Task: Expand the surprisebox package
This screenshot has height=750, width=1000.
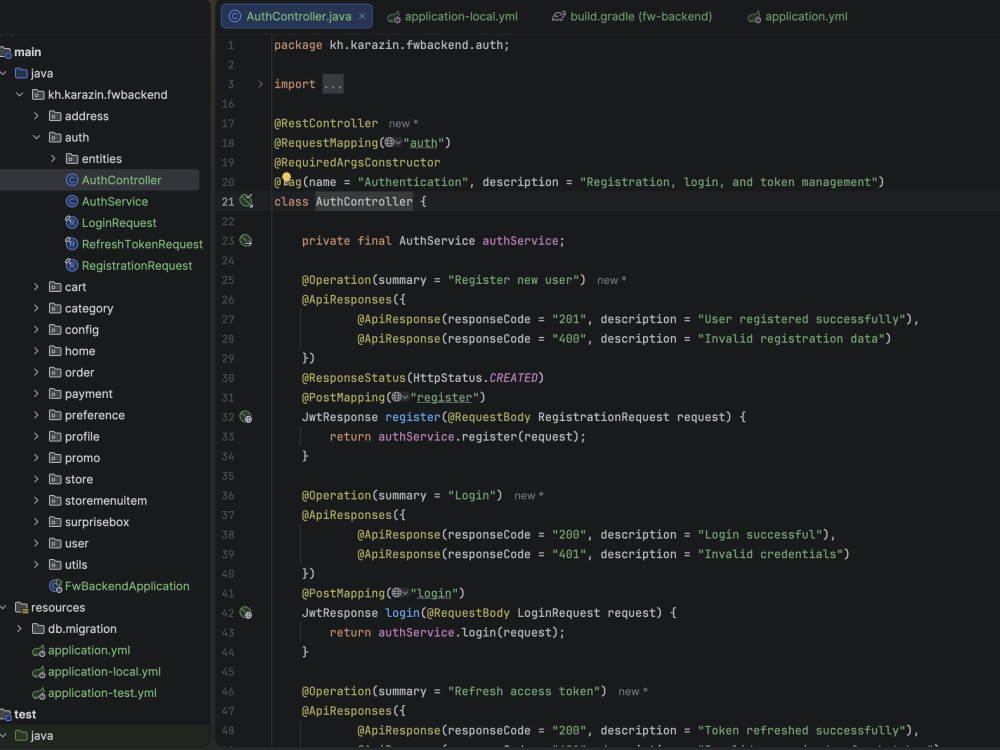Action: click(x=36, y=522)
